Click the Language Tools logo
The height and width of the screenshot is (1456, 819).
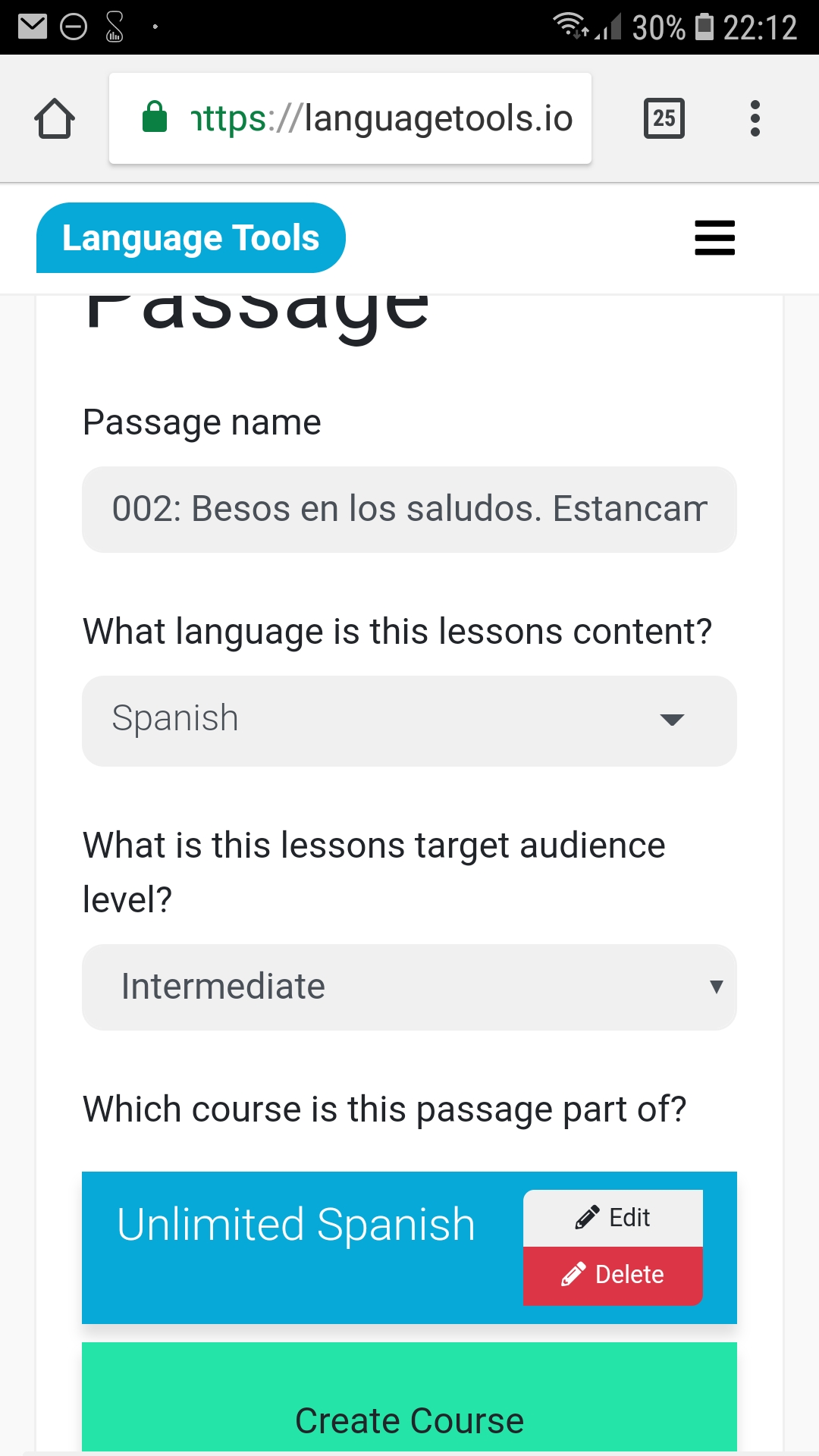point(190,238)
